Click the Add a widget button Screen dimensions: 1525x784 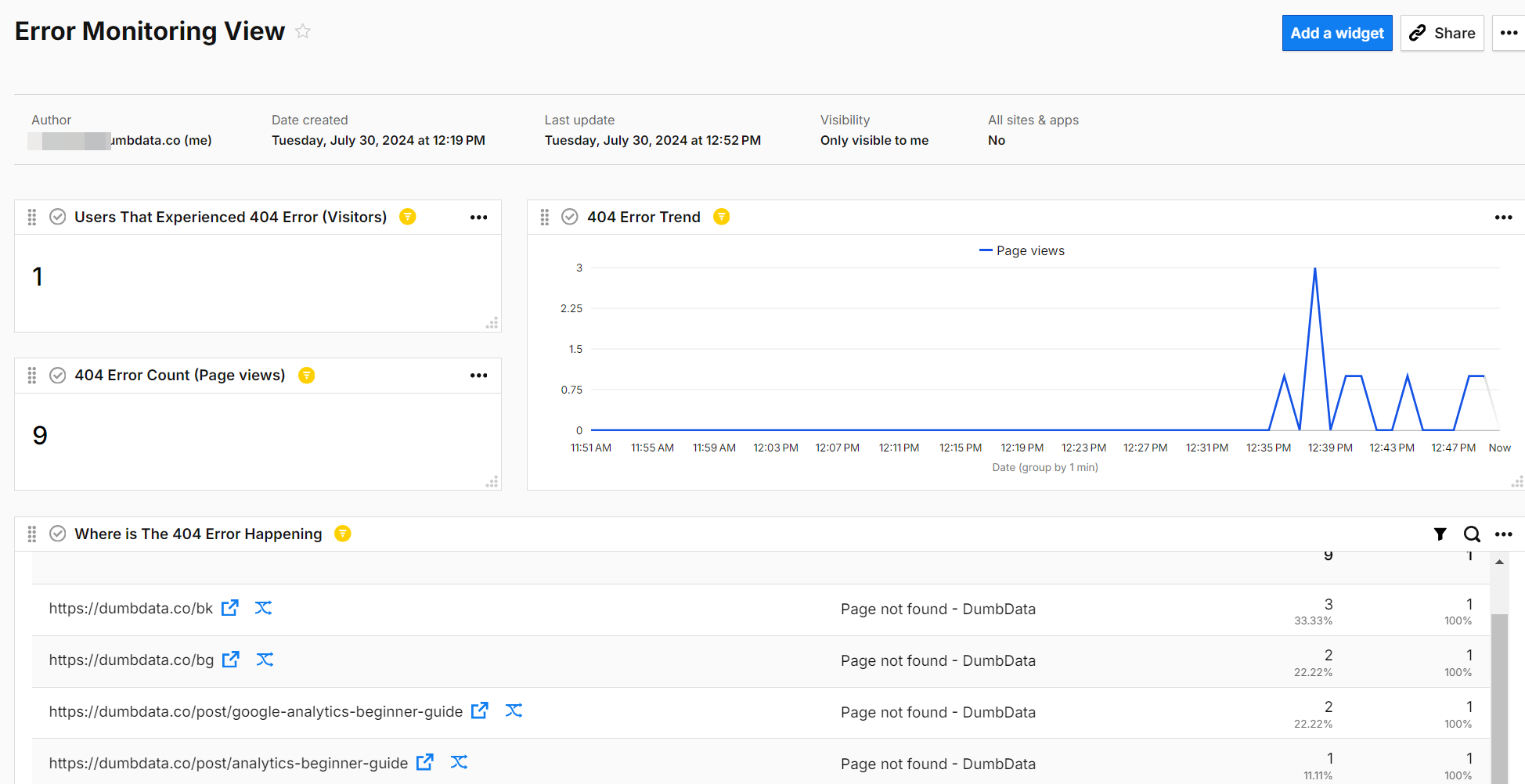click(1336, 33)
